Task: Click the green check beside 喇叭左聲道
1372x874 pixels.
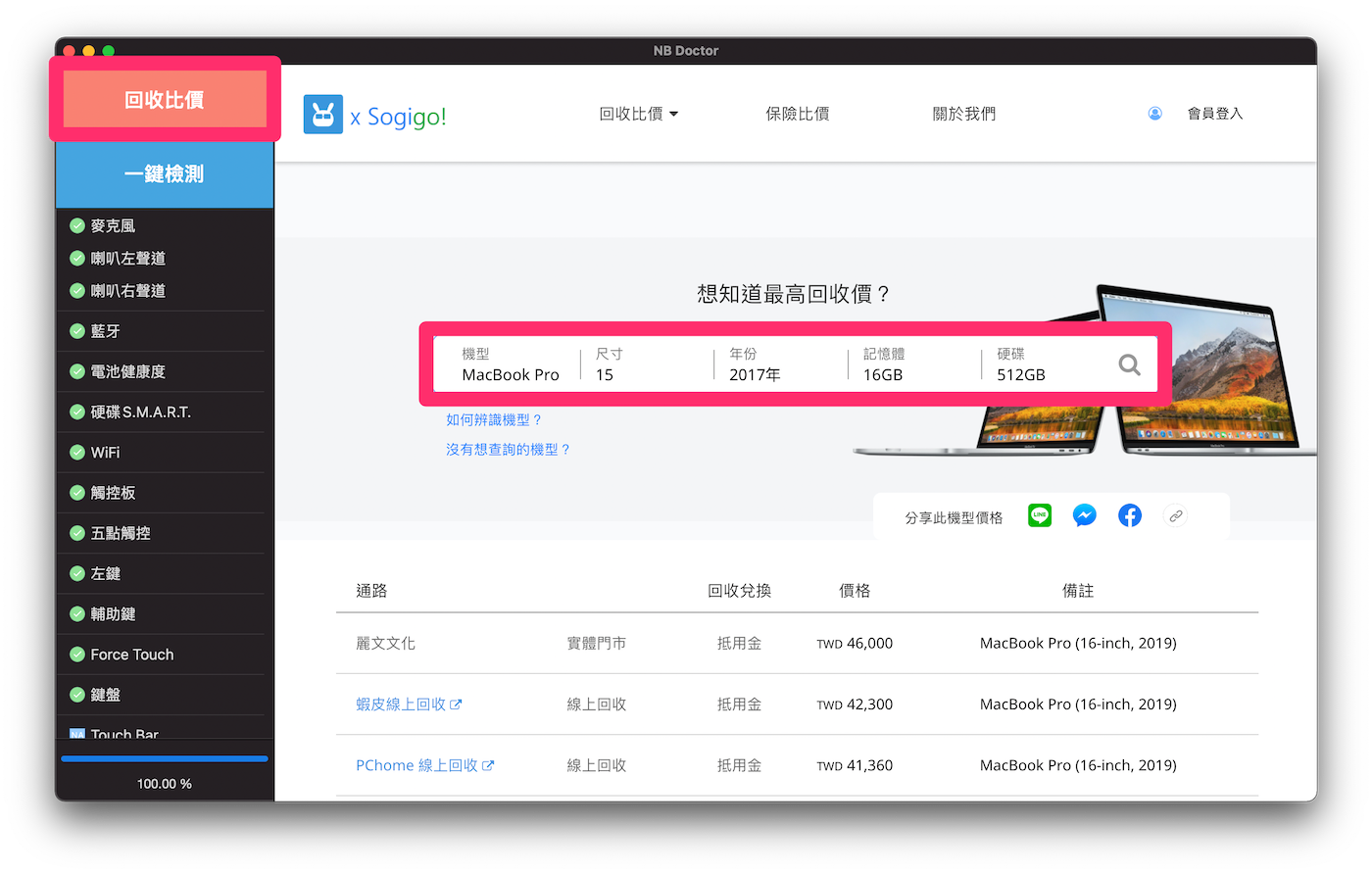Action: [x=77, y=259]
